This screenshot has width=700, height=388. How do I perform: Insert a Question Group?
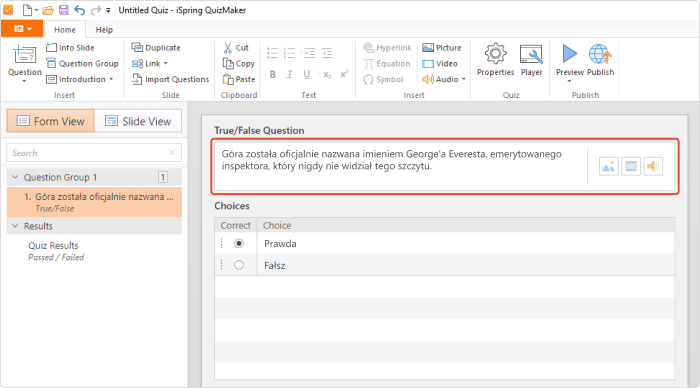83,63
